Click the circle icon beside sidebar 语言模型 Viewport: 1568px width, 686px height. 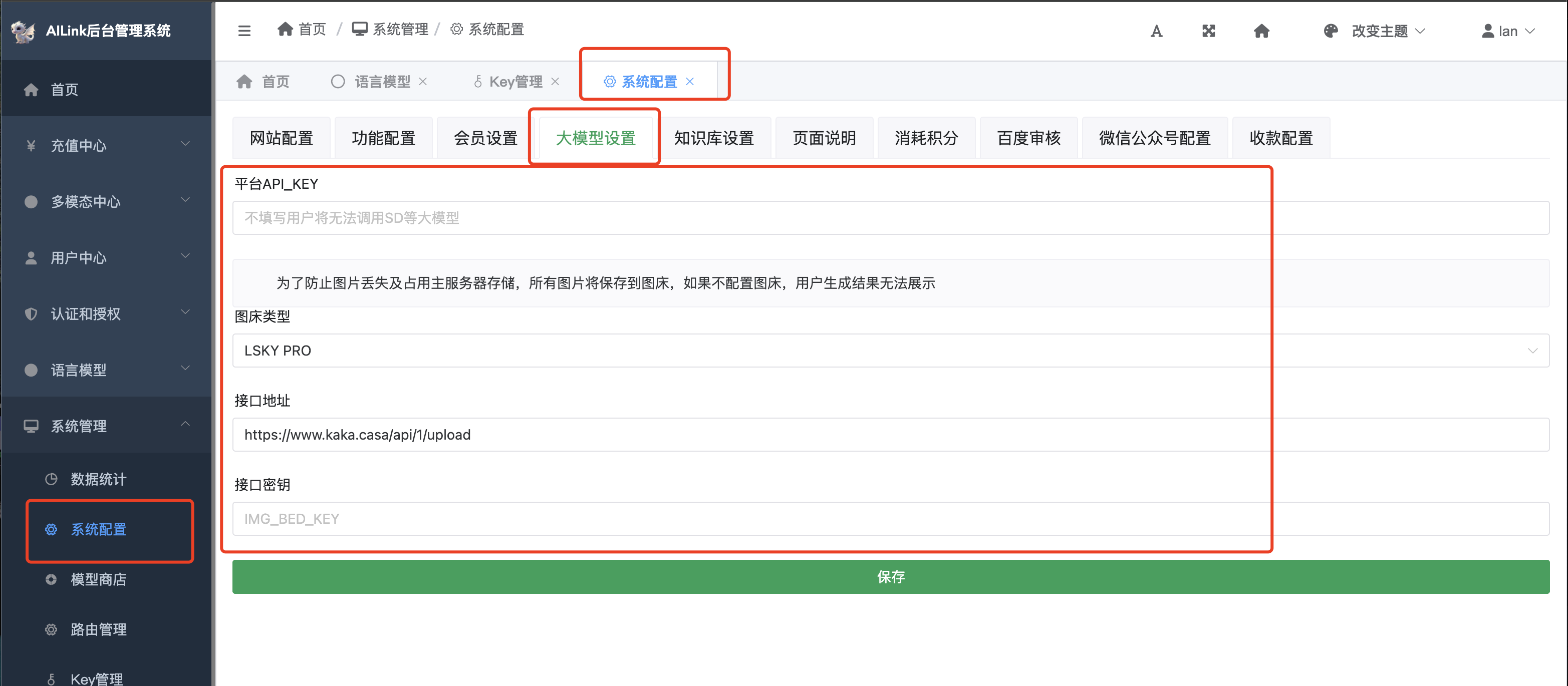(x=31, y=370)
